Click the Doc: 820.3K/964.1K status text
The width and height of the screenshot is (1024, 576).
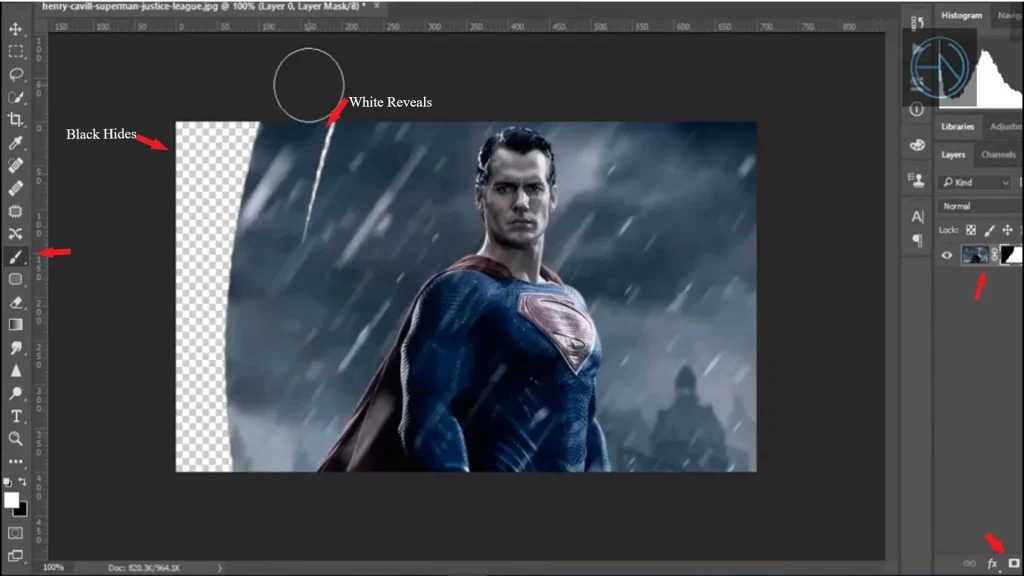(x=144, y=568)
